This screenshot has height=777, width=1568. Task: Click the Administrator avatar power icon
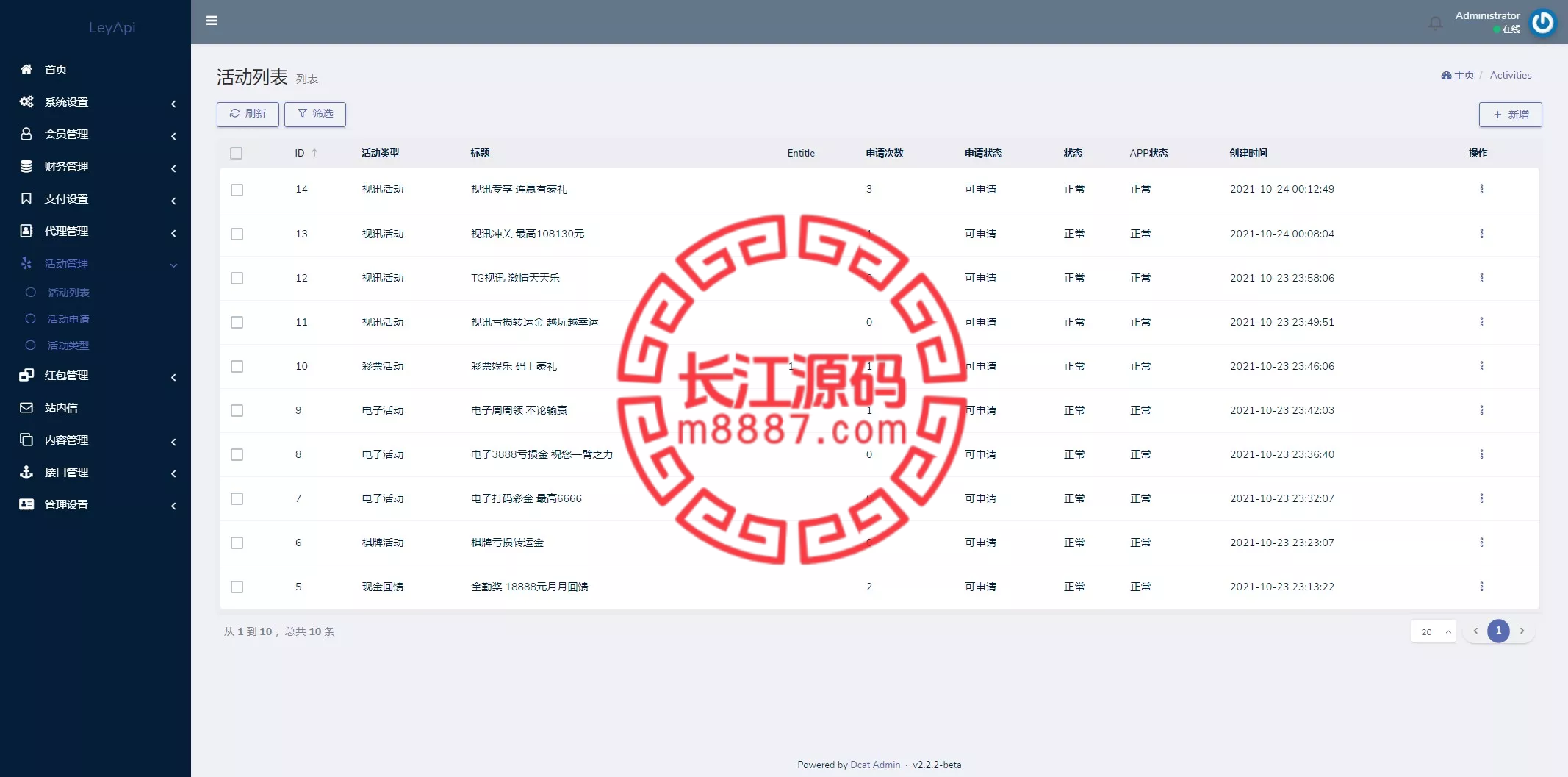pos(1543,22)
